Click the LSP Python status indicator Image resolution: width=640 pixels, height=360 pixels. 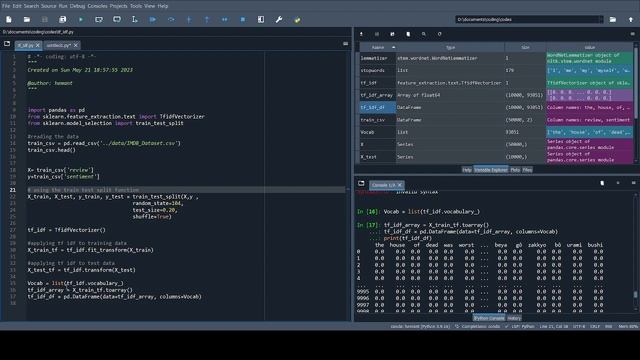519,327
